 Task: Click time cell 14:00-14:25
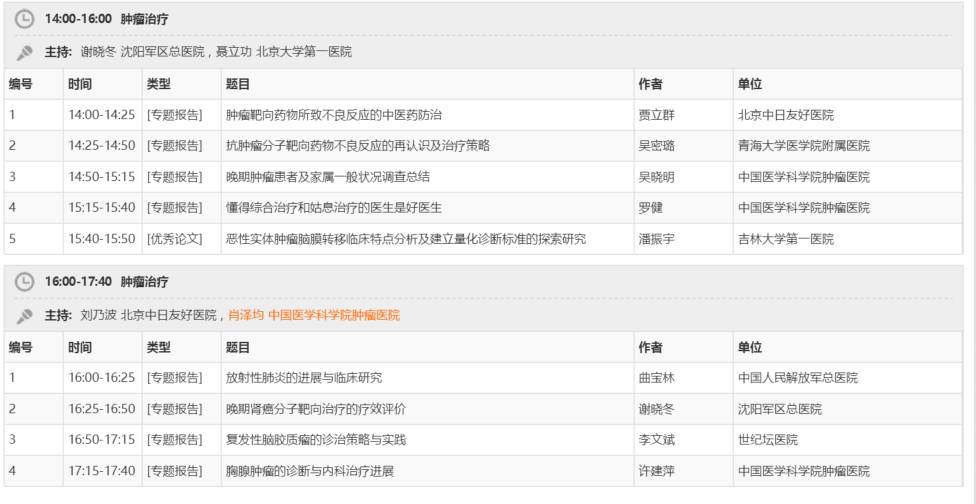click(102, 115)
